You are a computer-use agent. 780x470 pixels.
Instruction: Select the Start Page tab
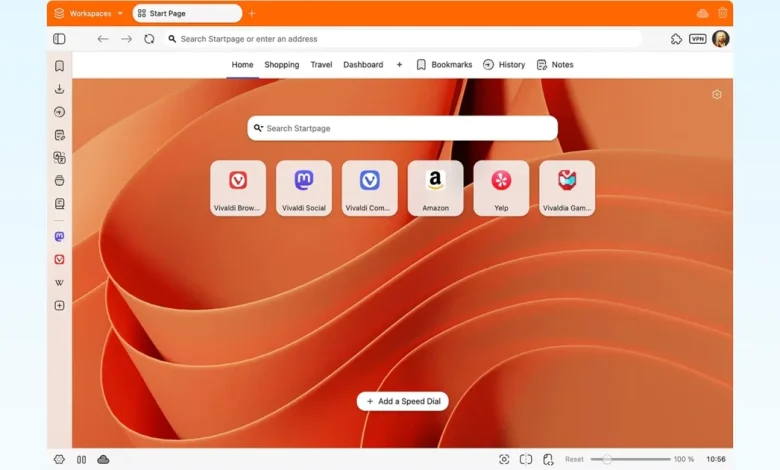point(187,13)
